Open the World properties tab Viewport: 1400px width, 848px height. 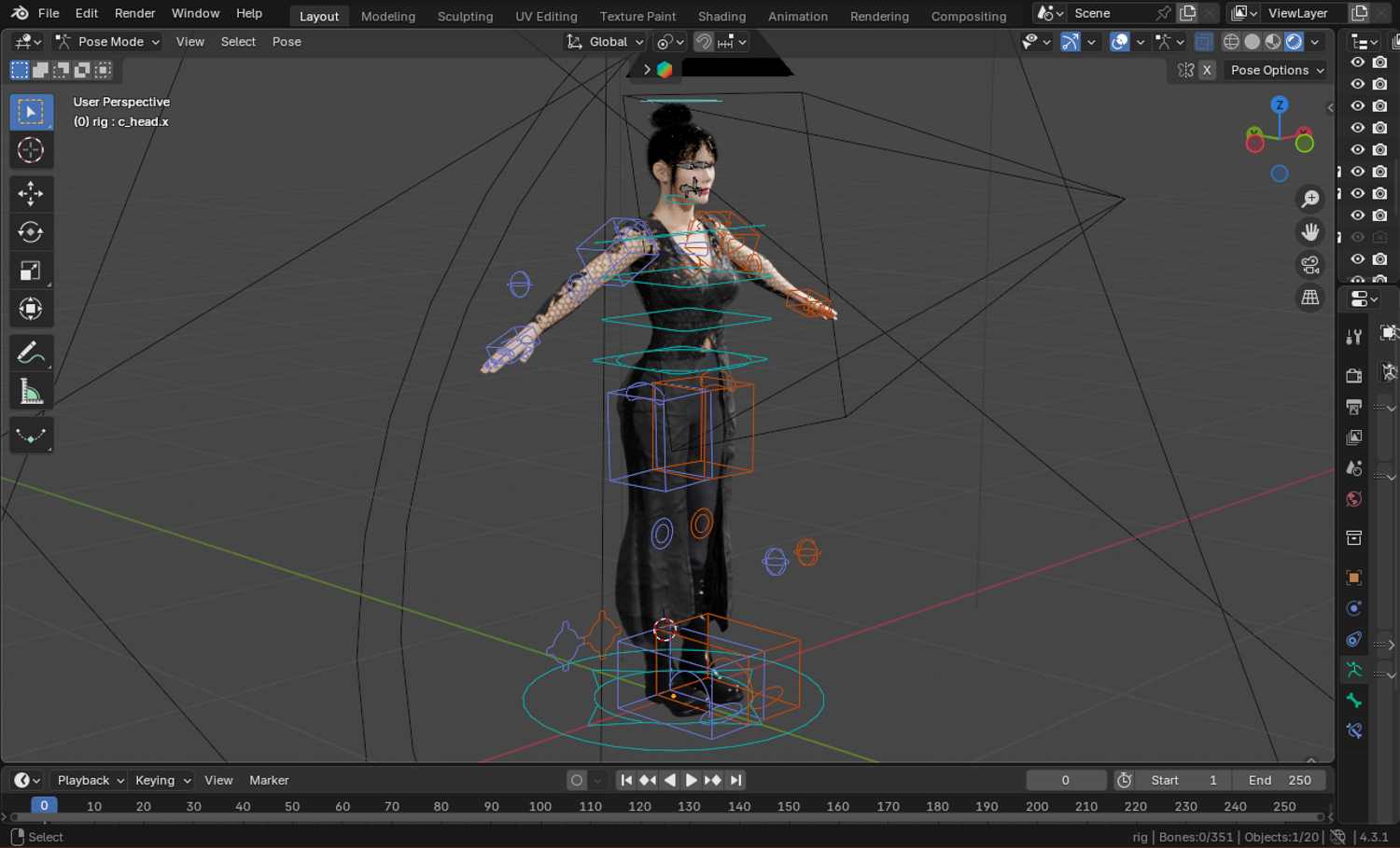coord(1354,498)
